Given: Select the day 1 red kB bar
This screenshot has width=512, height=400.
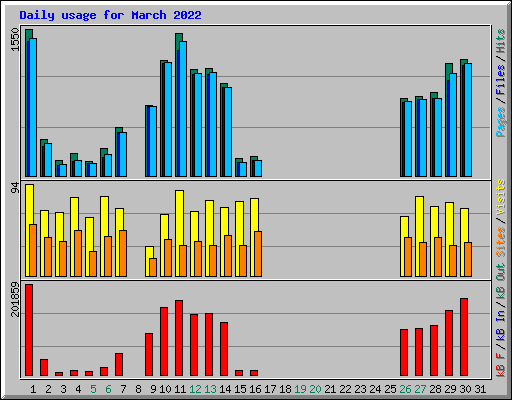Looking at the screenshot, I should coord(29,330).
